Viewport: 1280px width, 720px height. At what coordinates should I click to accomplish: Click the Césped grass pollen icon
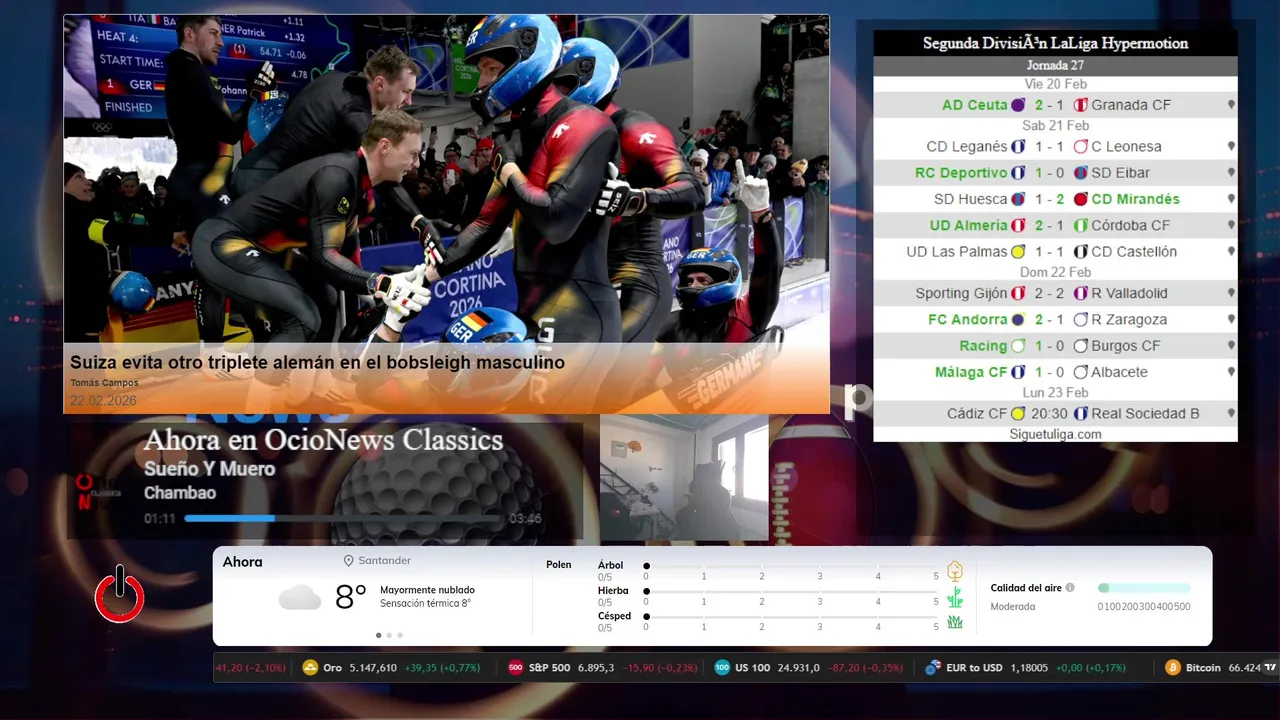coord(955,622)
